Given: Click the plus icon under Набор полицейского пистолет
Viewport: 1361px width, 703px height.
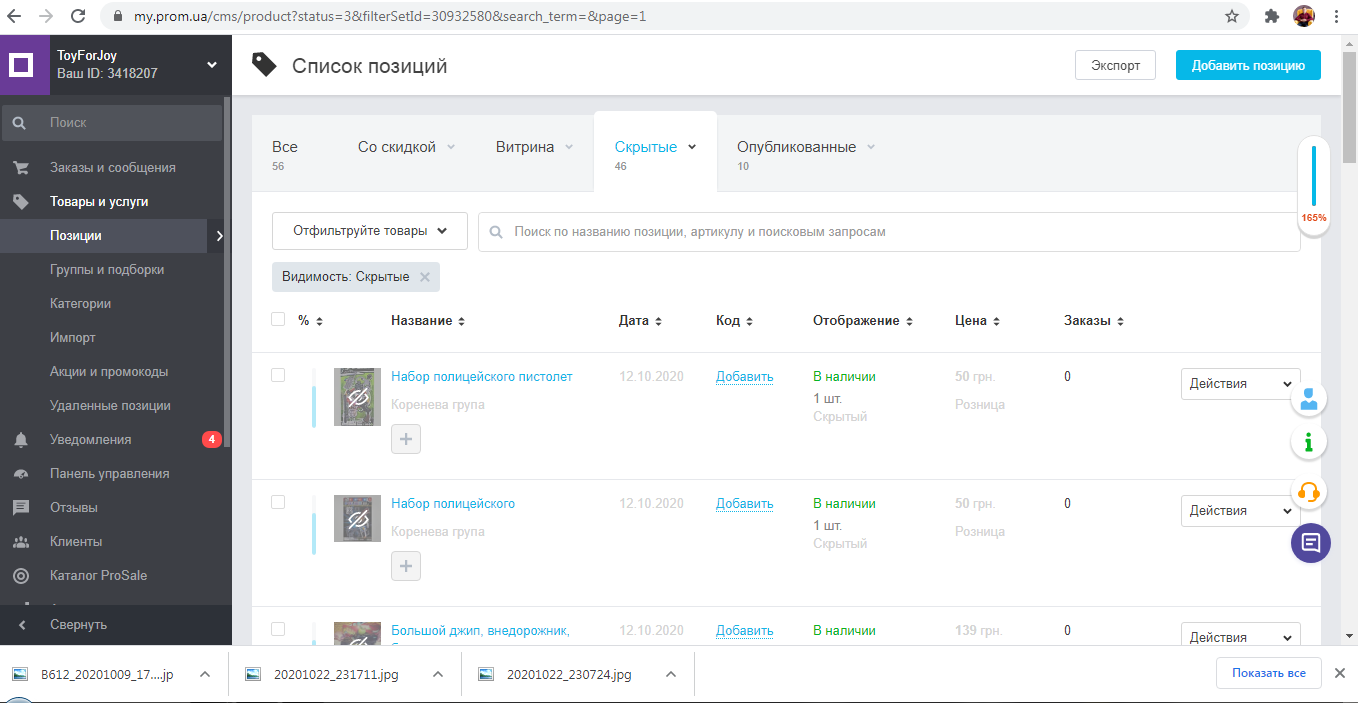Looking at the screenshot, I should (406, 439).
